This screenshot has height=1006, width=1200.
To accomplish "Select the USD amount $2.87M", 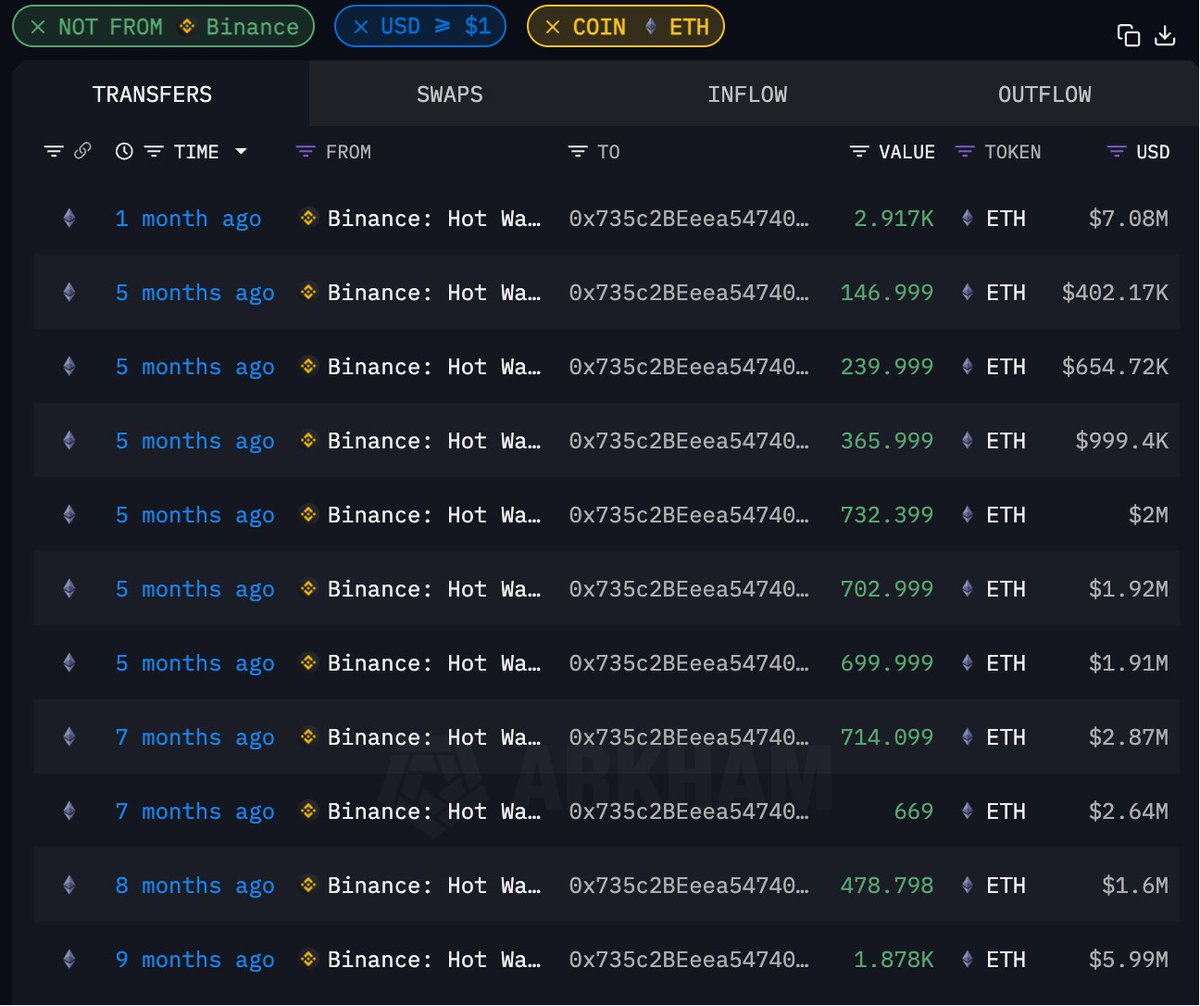I will 1128,736.
